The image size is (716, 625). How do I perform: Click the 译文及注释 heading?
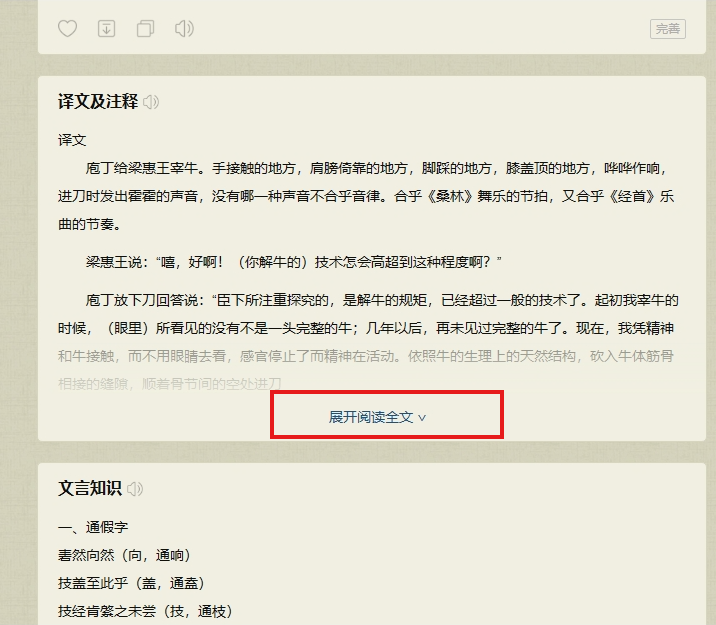[98, 102]
